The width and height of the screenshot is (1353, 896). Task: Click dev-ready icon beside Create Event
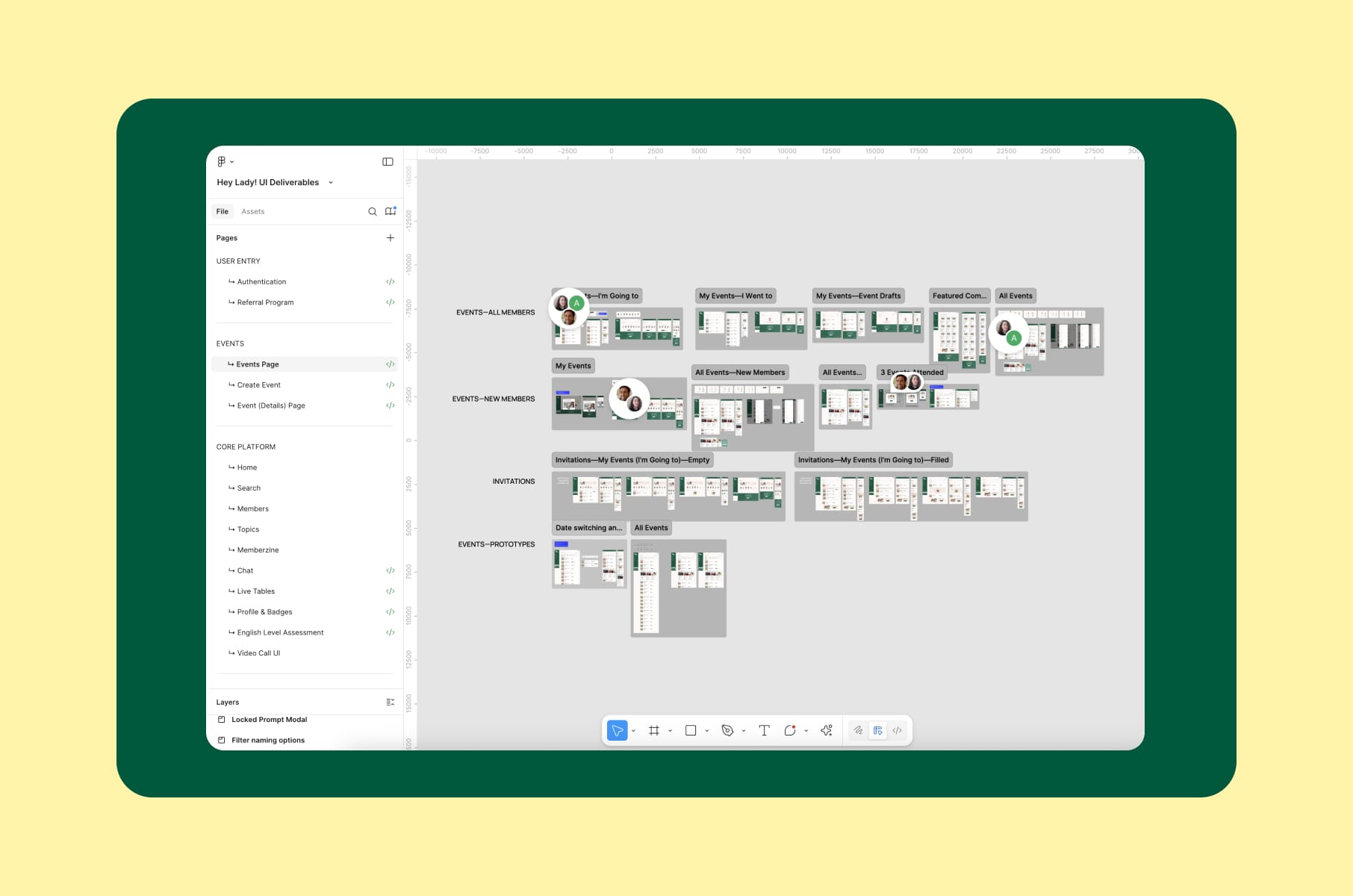point(390,385)
